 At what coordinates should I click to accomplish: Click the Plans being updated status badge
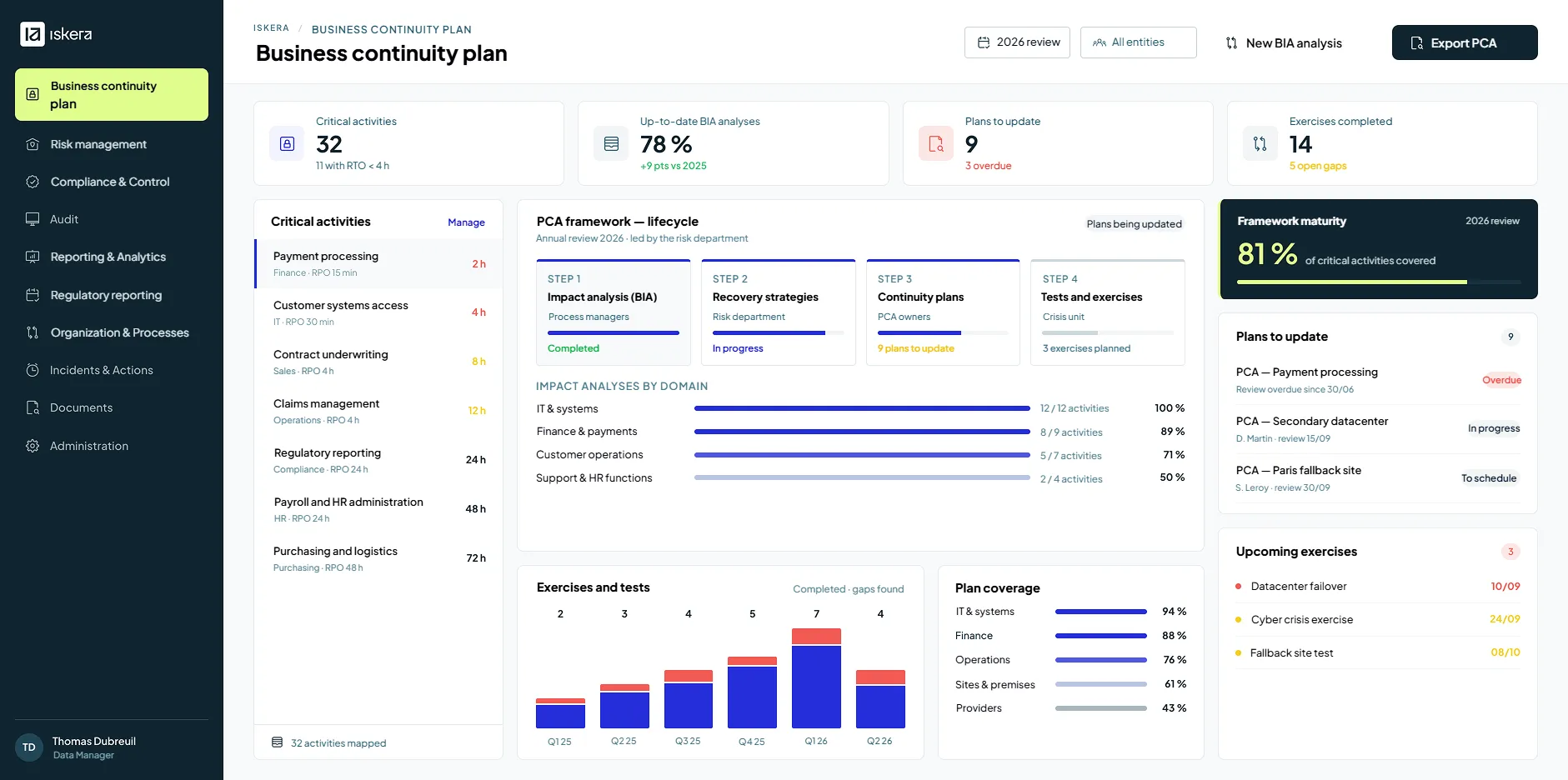click(1134, 223)
